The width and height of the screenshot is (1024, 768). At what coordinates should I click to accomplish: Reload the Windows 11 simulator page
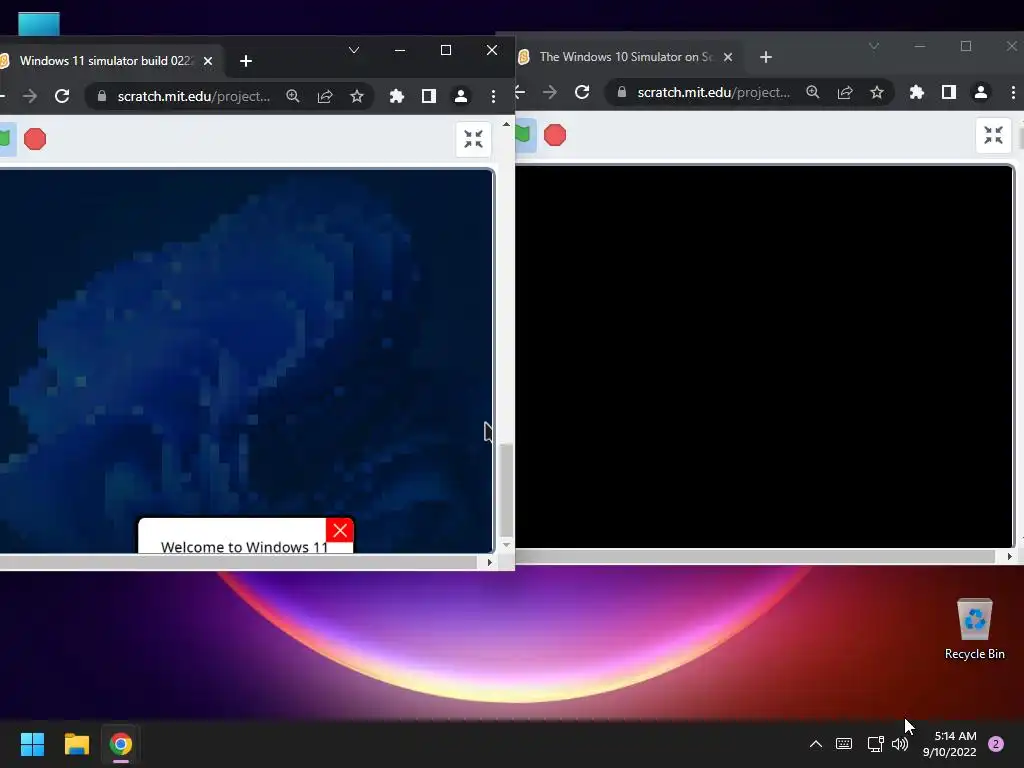coord(62,97)
